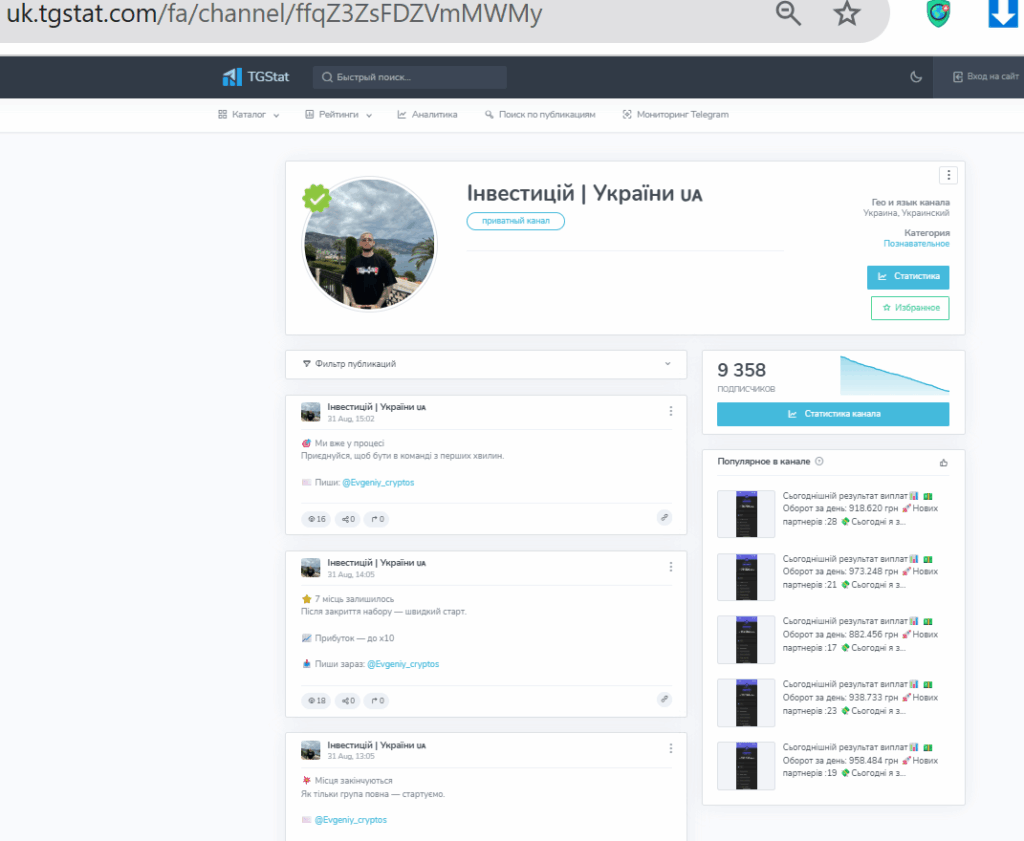The width and height of the screenshot is (1024, 841).
Task: Copy link icon of the 14:05 post
Action: pos(664,699)
